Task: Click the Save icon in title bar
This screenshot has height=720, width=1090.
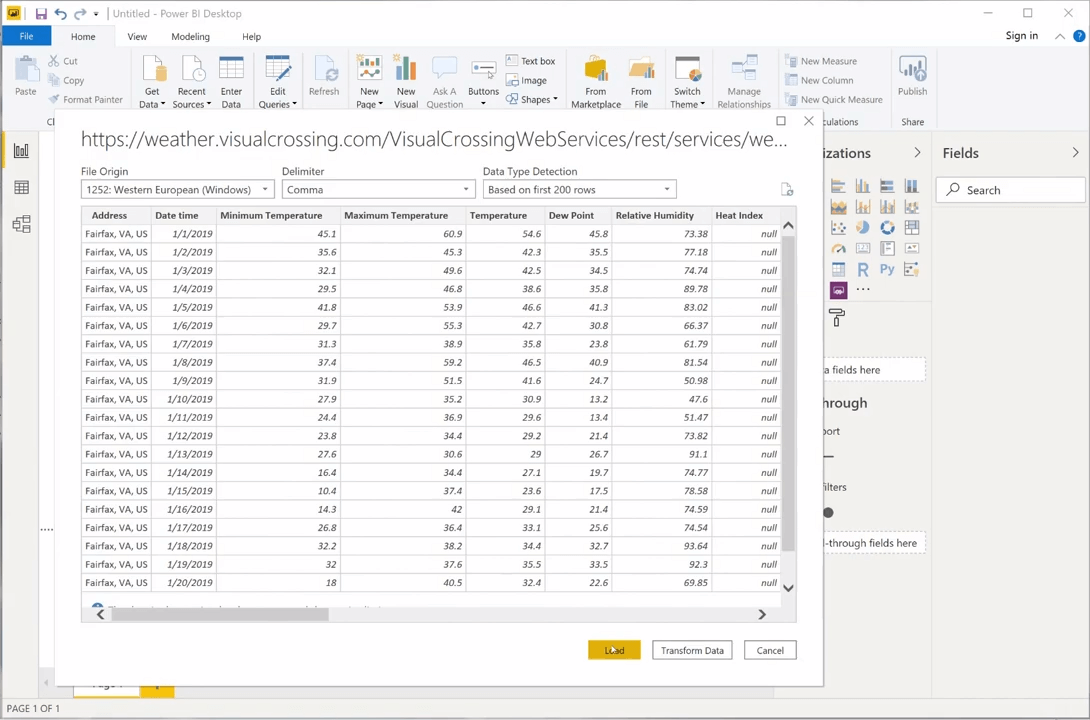Action: tap(40, 14)
